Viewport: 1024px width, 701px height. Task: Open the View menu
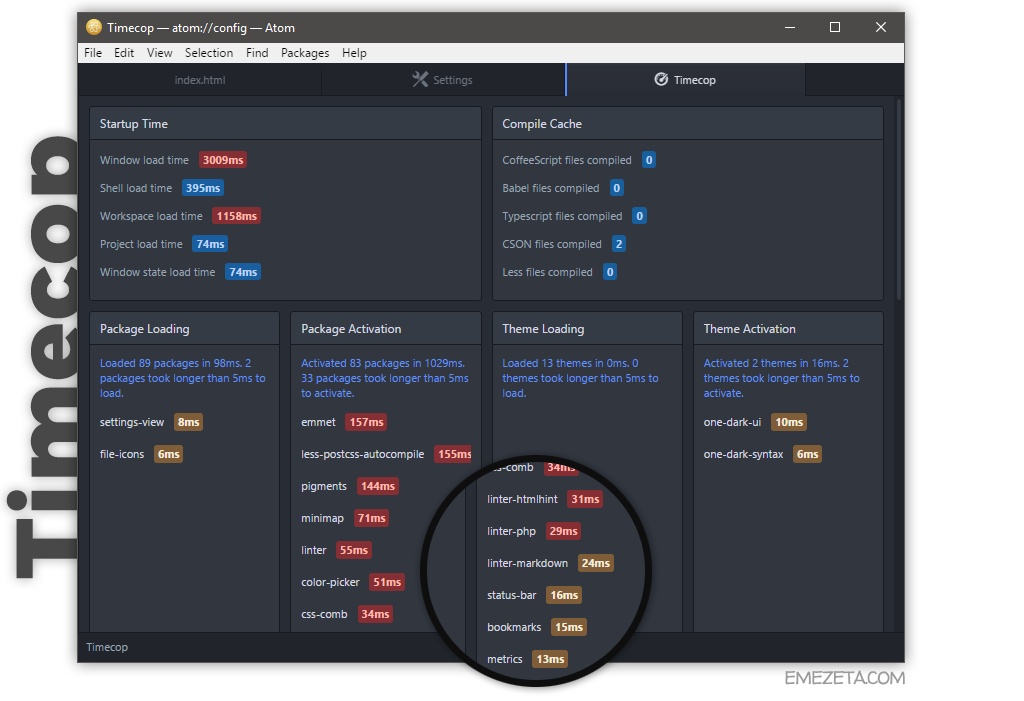(x=159, y=53)
